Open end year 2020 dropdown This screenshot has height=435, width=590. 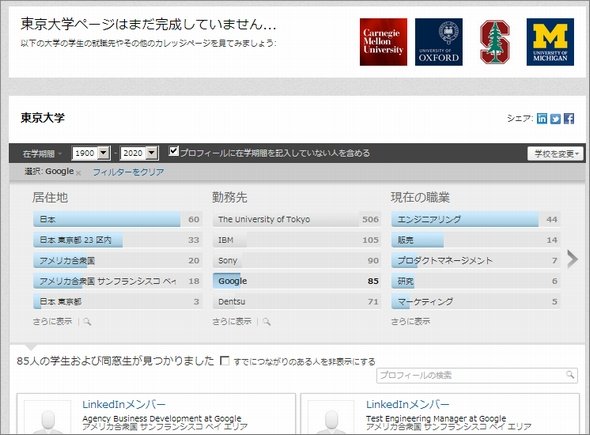tap(139, 153)
